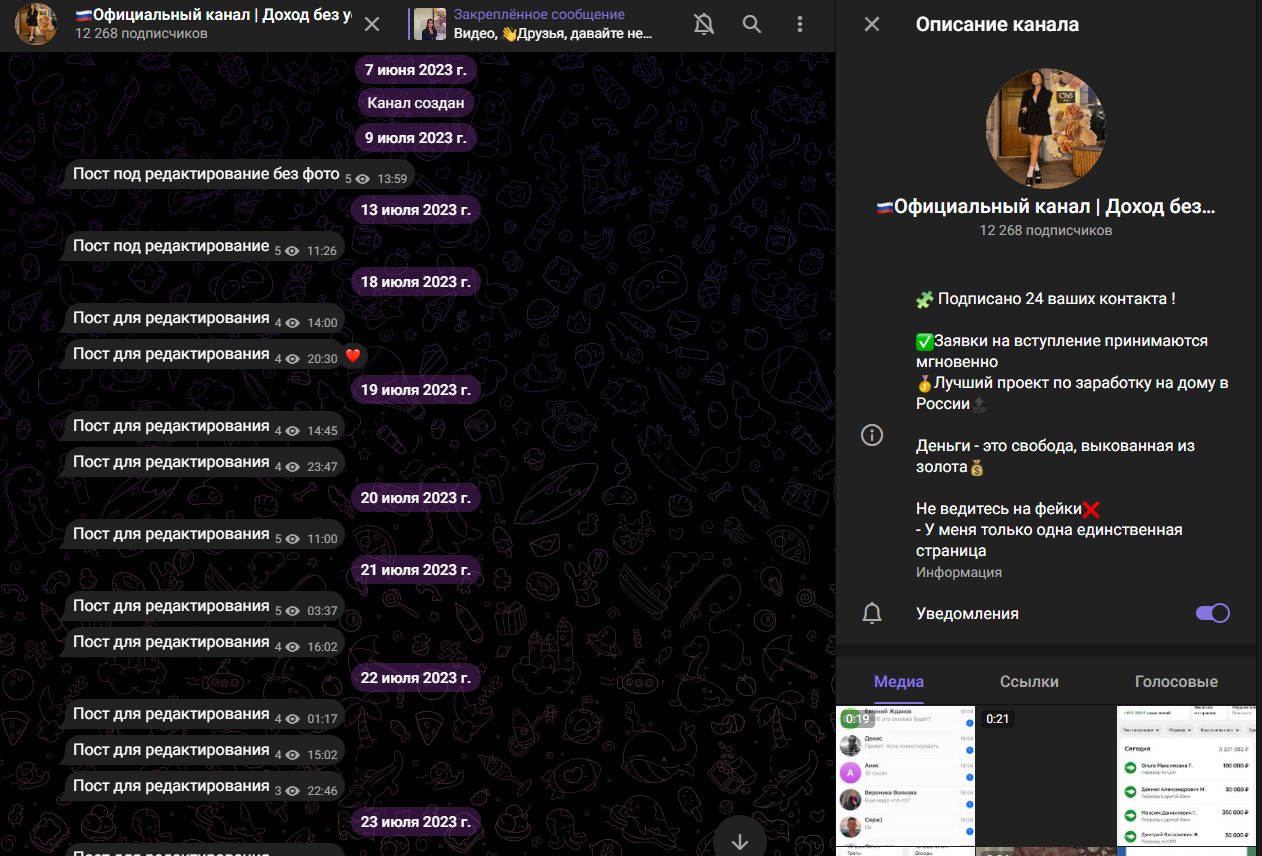
Task: Click the info icon beside channel description
Action: coord(872,435)
